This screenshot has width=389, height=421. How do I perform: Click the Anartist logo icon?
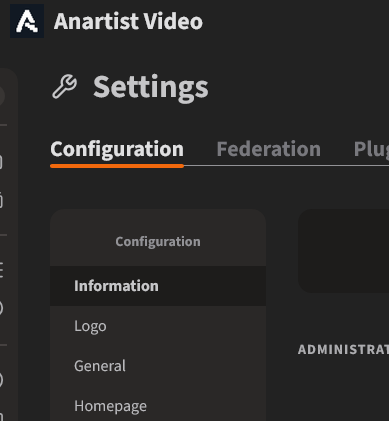(x=27, y=21)
